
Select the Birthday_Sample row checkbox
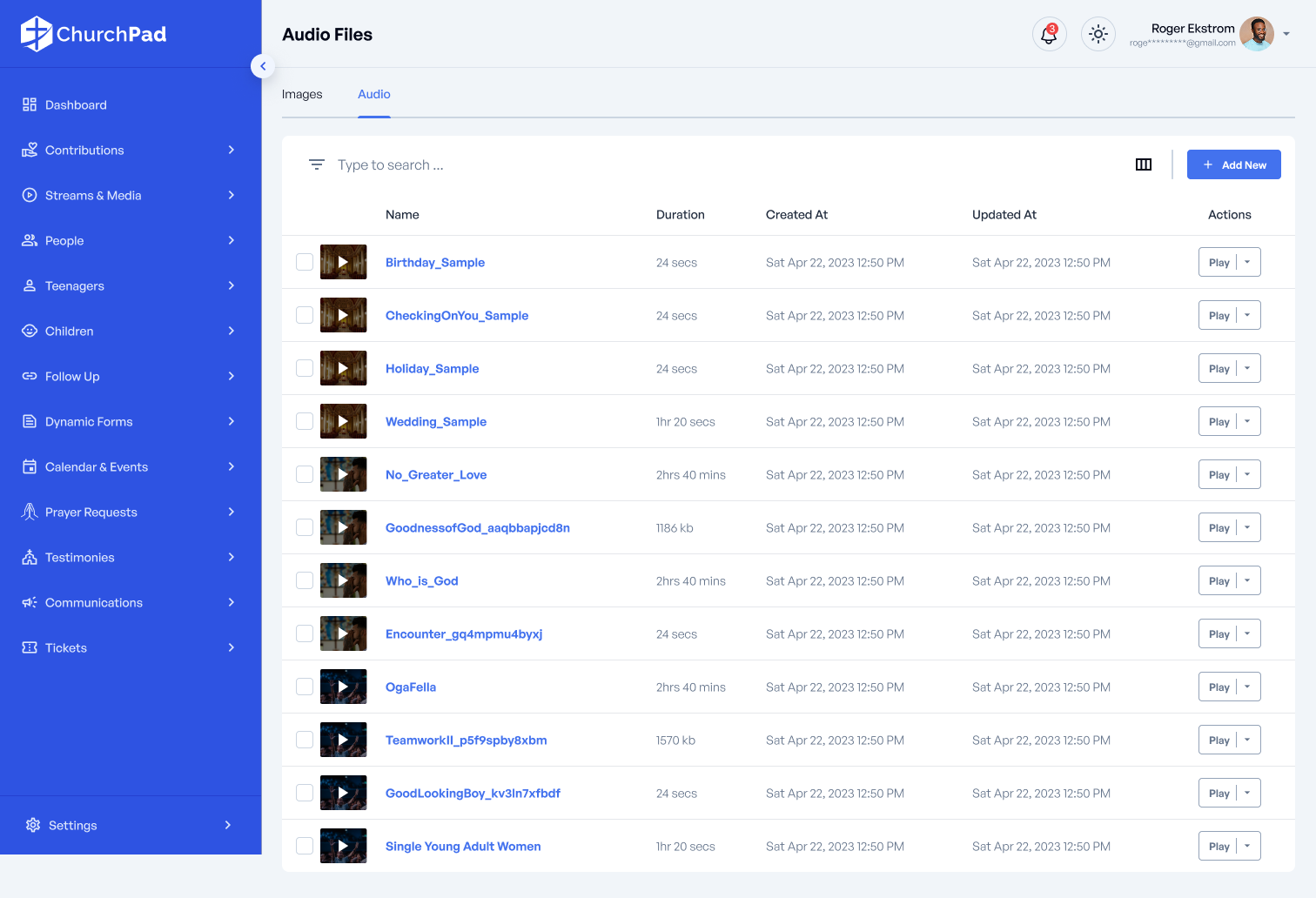click(305, 262)
